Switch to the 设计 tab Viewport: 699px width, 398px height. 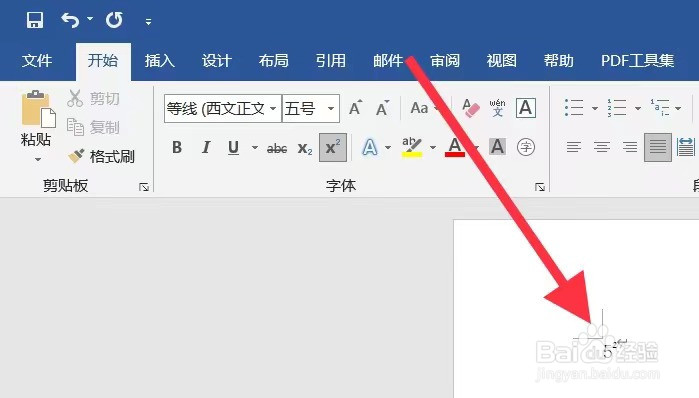click(217, 61)
